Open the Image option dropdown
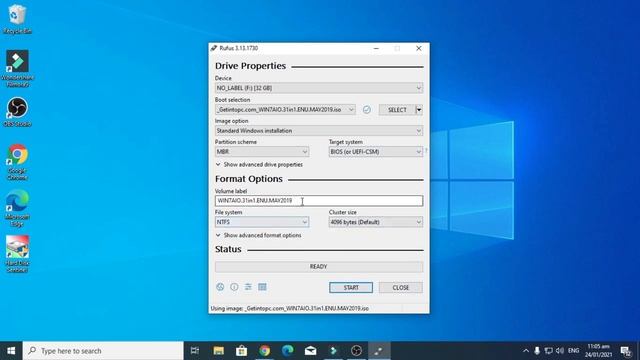This screenshot has height=360, width=640. [x=319, y=131]
